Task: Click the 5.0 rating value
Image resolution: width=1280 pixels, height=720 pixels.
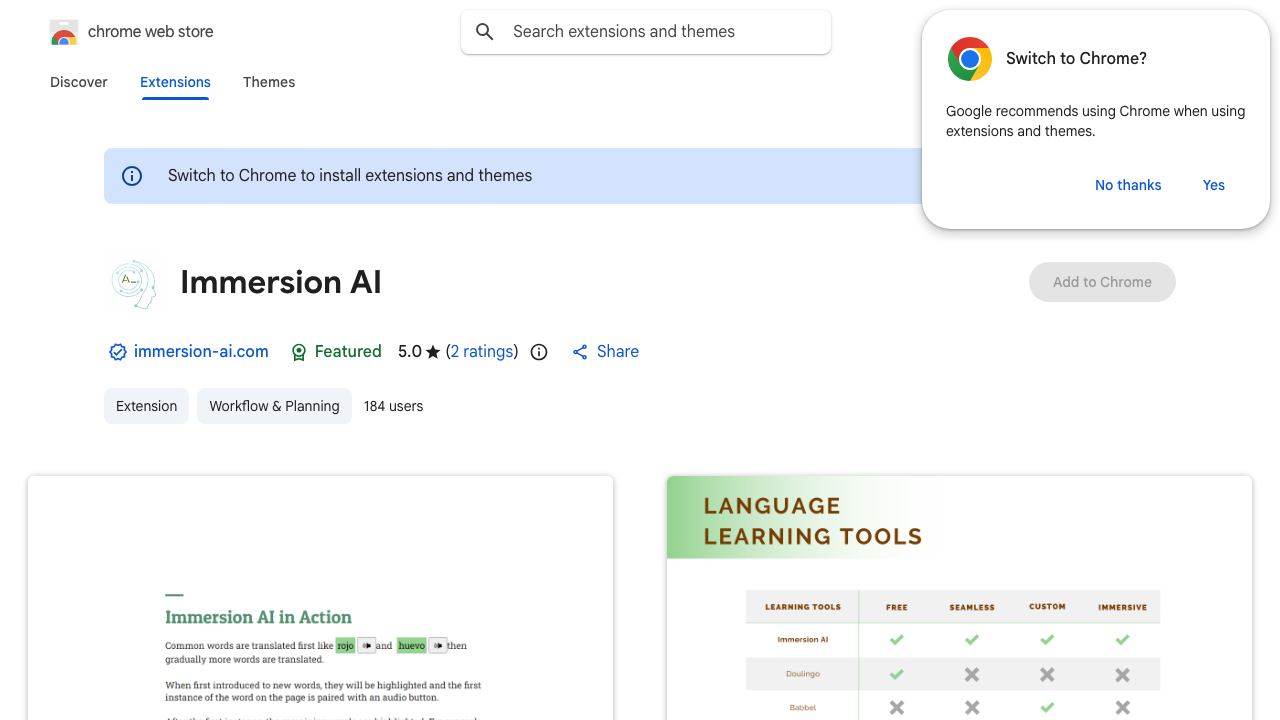Action: [x=410, y=352]
